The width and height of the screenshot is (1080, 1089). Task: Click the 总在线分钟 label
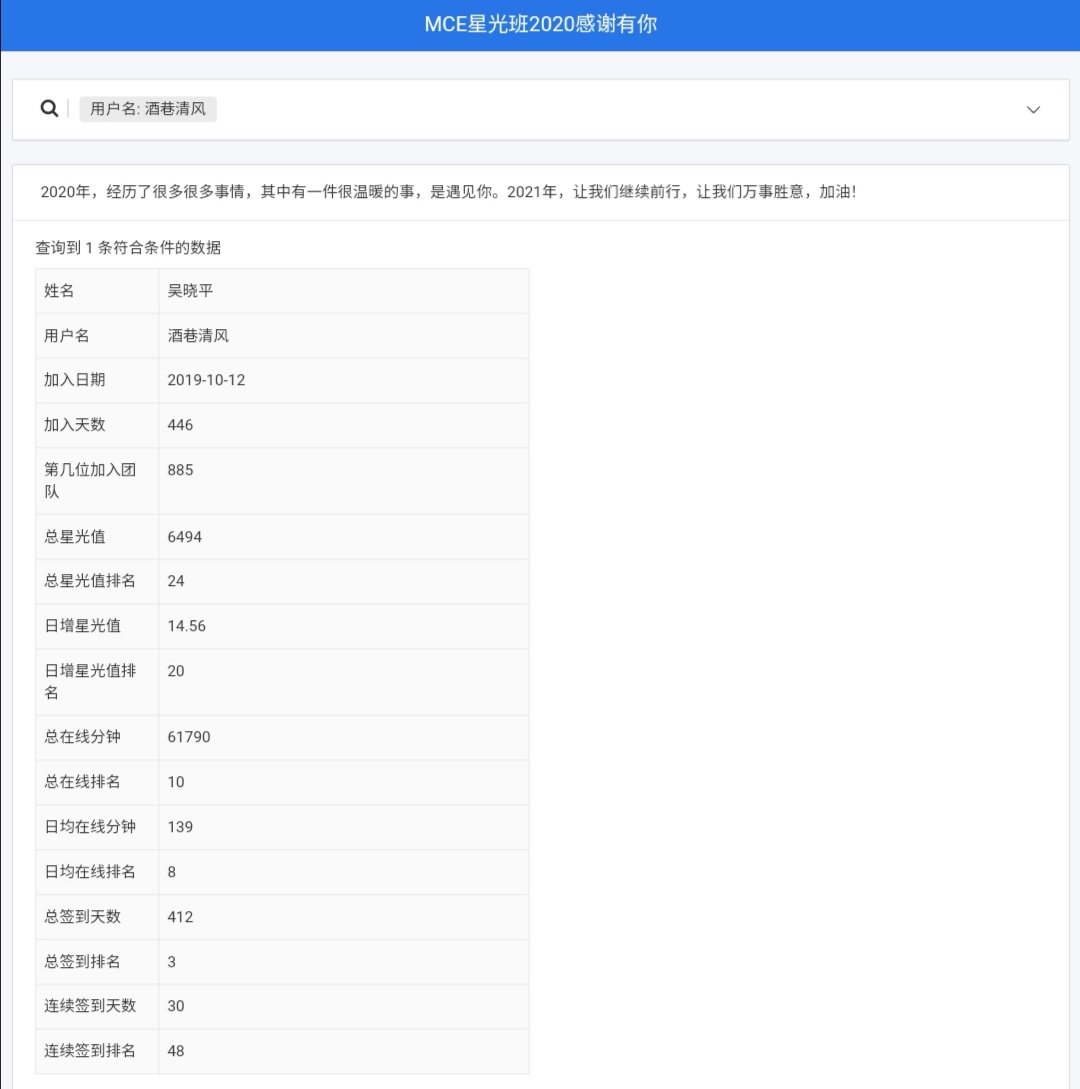[x=82, y=737]
